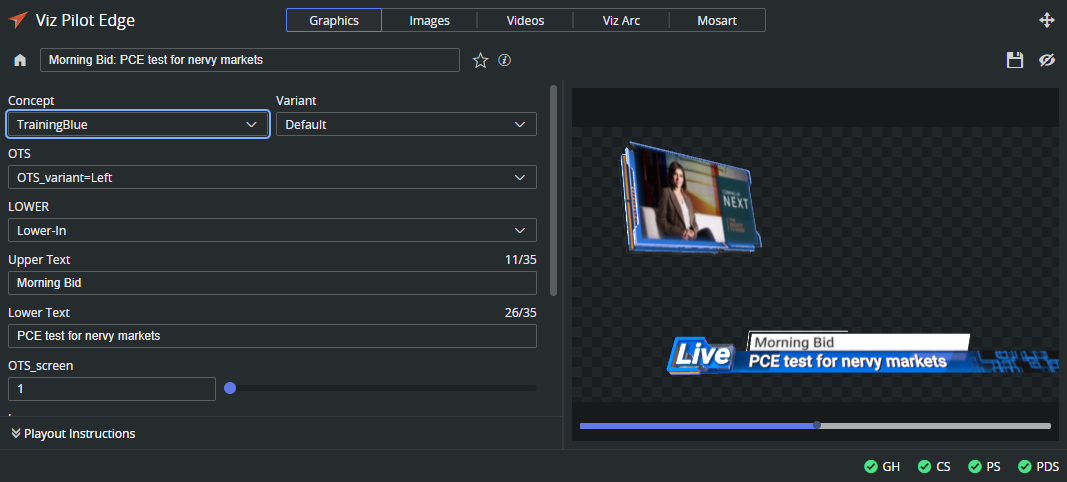
Task: Click the CS status check icon
Action: (x=923, y=466)
